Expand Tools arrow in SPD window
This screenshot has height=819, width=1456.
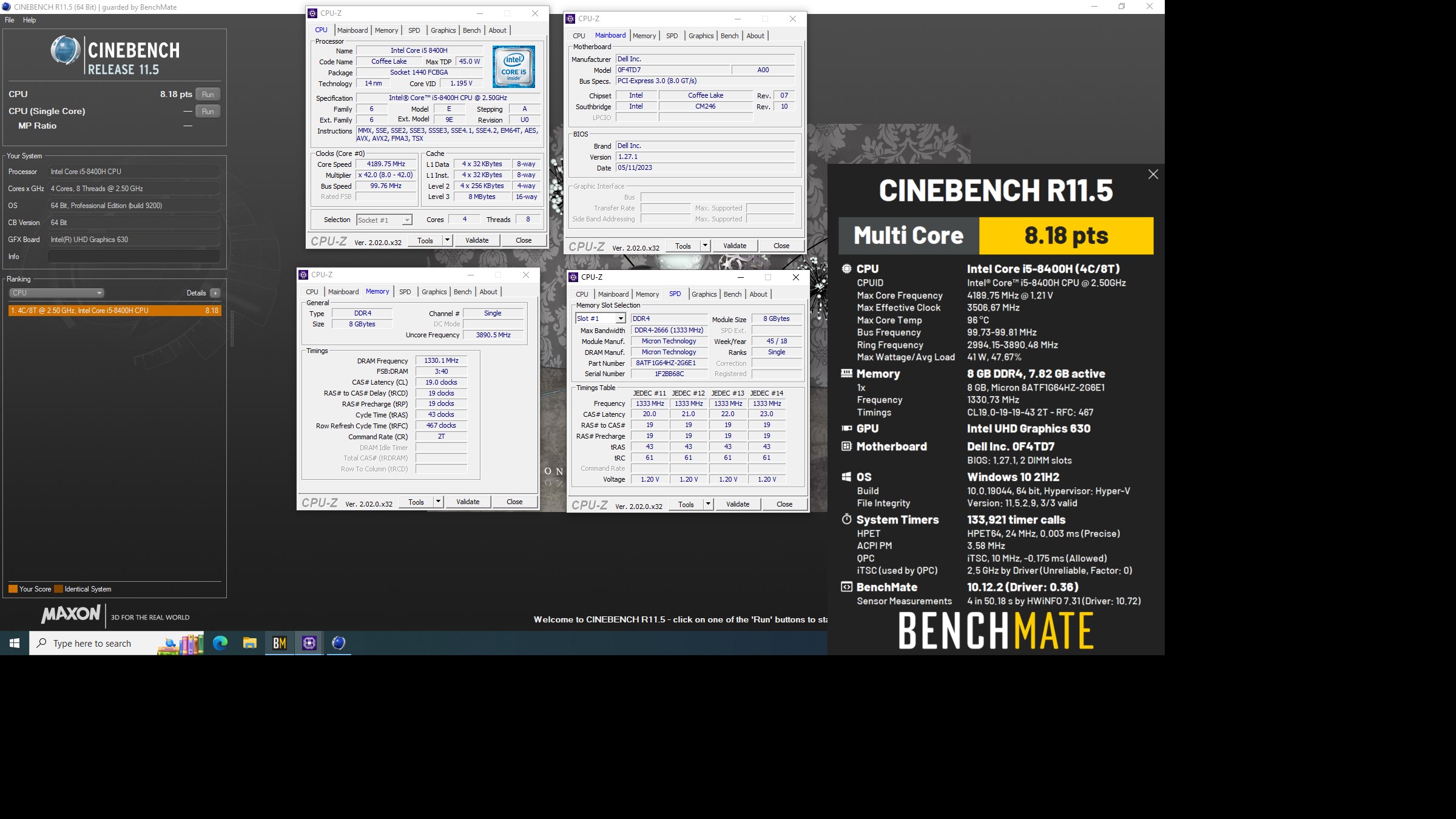708,504
